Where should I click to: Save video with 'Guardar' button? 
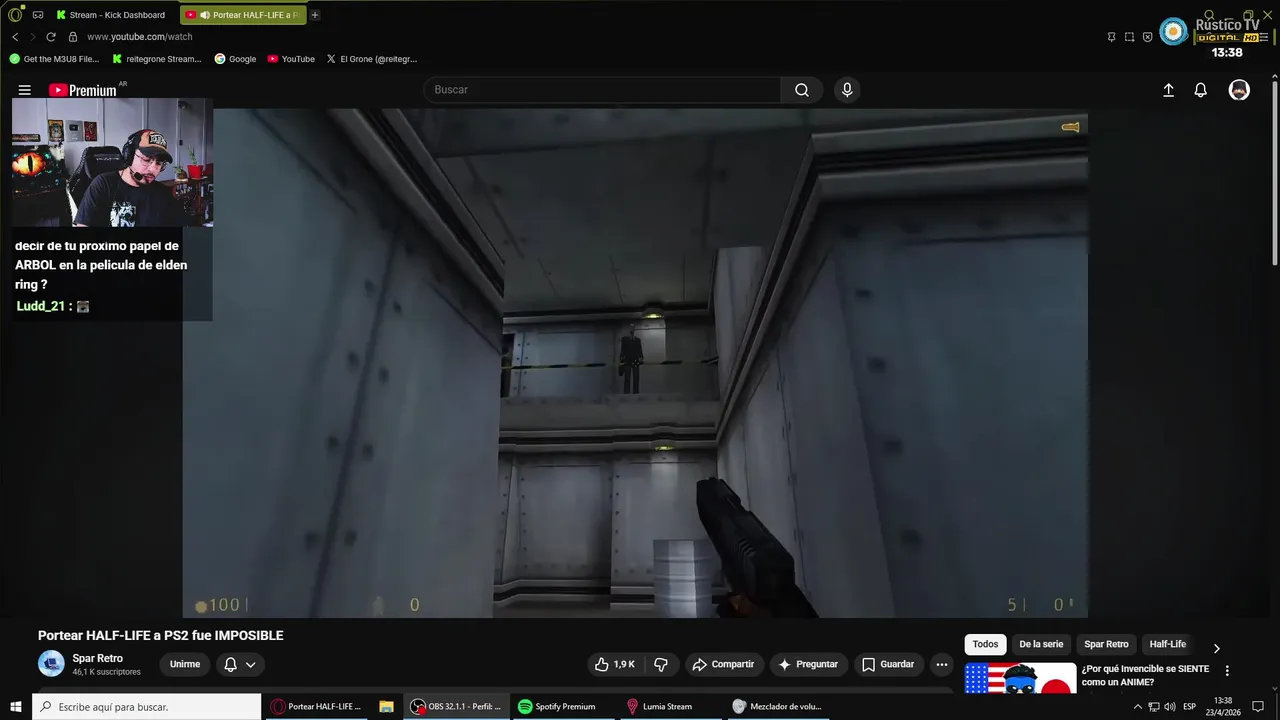[x=888, y=664]
